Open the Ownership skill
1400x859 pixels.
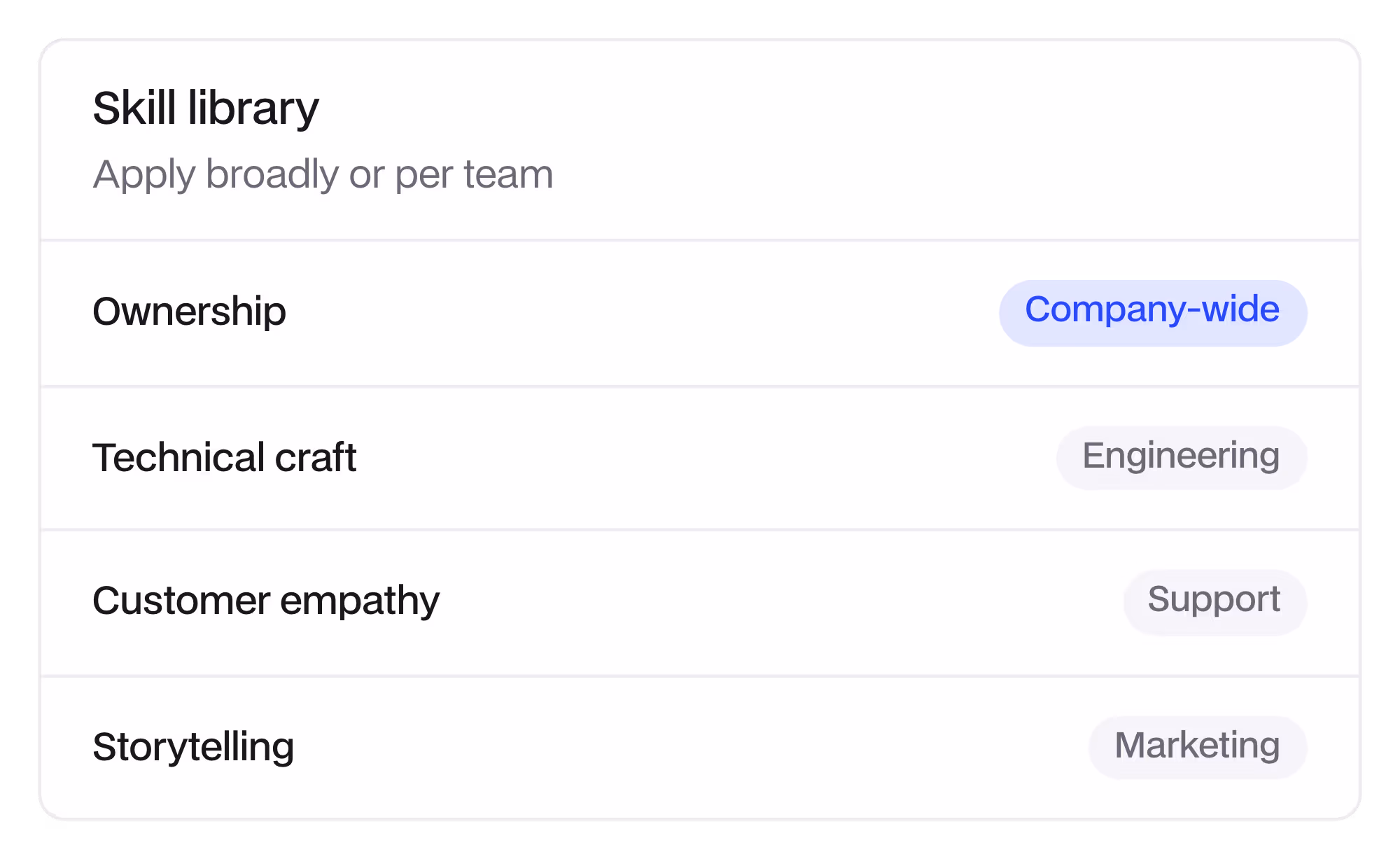coord(189,312)
